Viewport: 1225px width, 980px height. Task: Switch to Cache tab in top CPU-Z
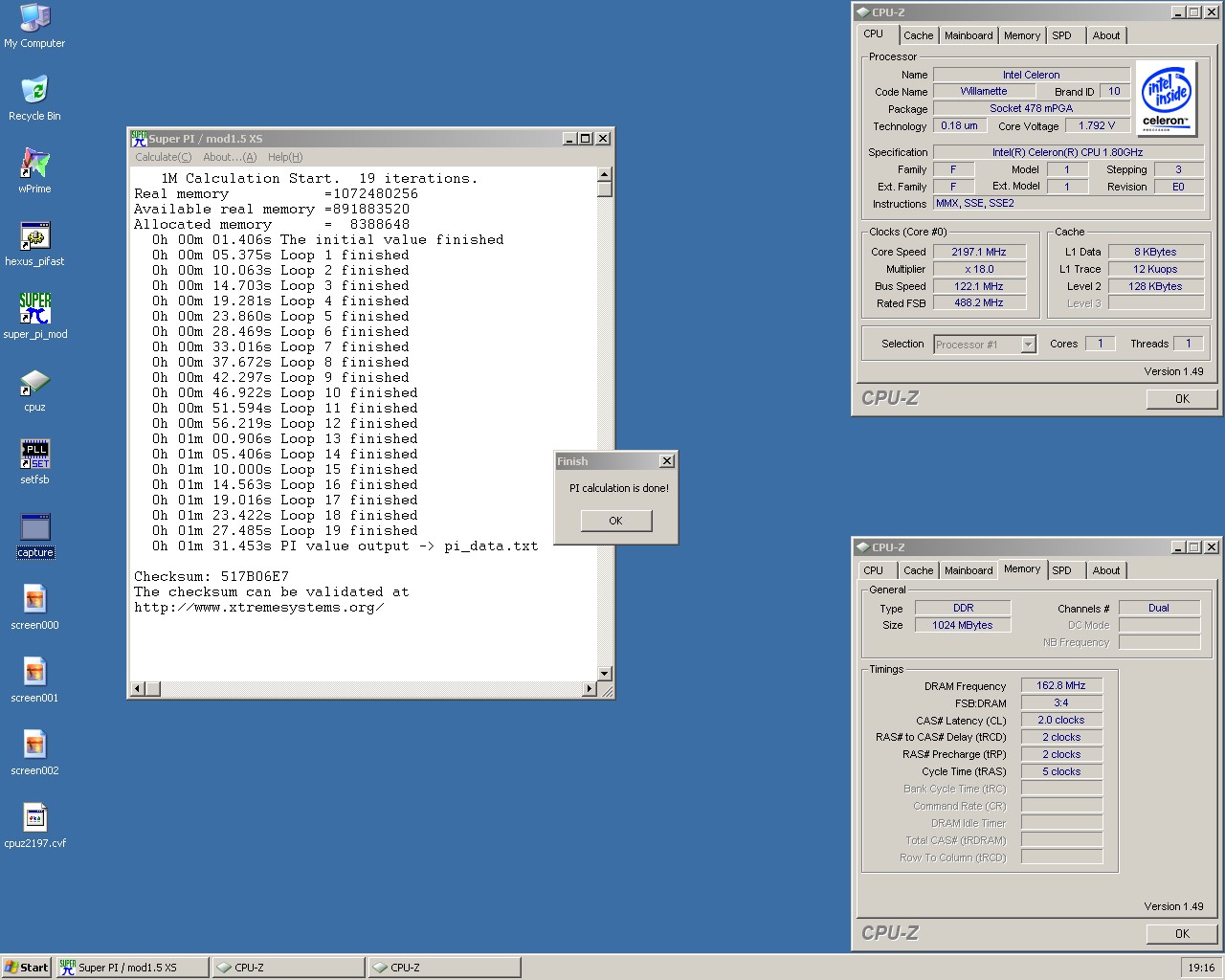918,35
